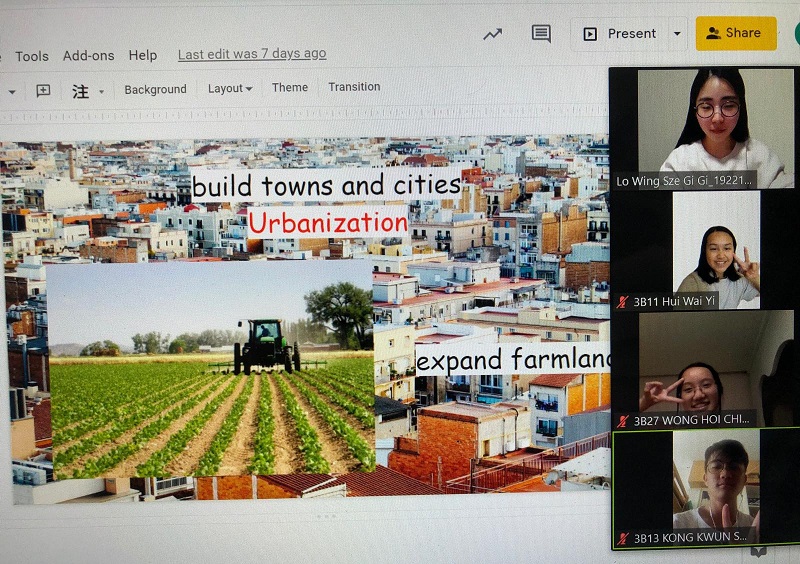
Task: Click the add comment toolbar icon
Action: (x=43, y=90)
